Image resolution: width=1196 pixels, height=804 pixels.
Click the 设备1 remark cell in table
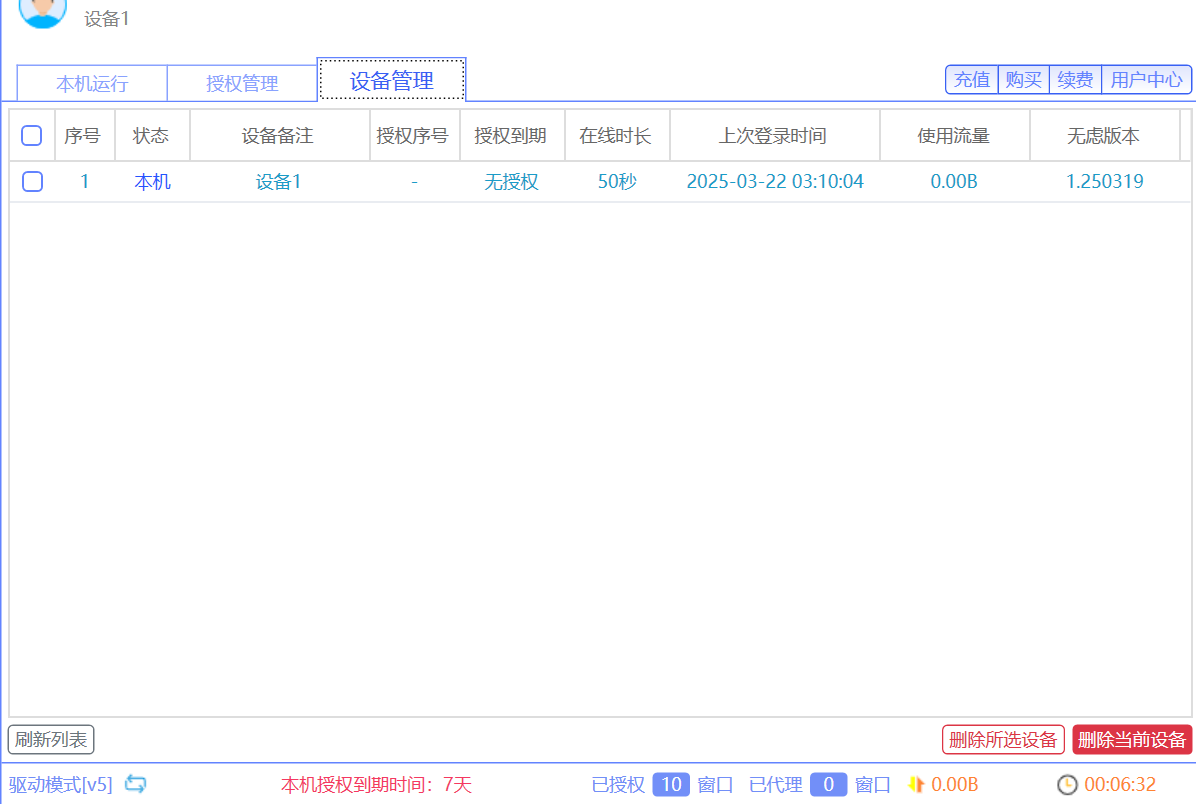(279, 182)
